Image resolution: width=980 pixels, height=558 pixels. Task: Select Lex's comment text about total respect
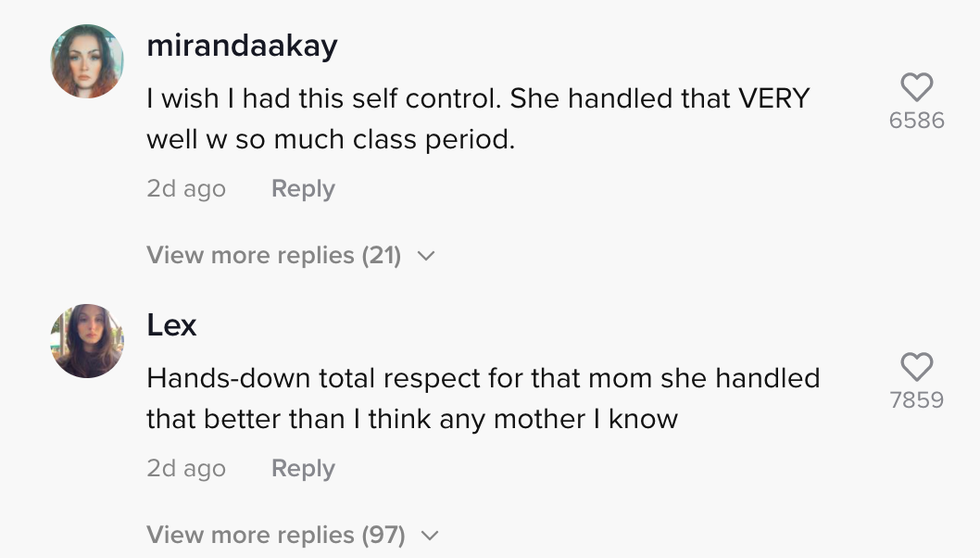(482, 398)
